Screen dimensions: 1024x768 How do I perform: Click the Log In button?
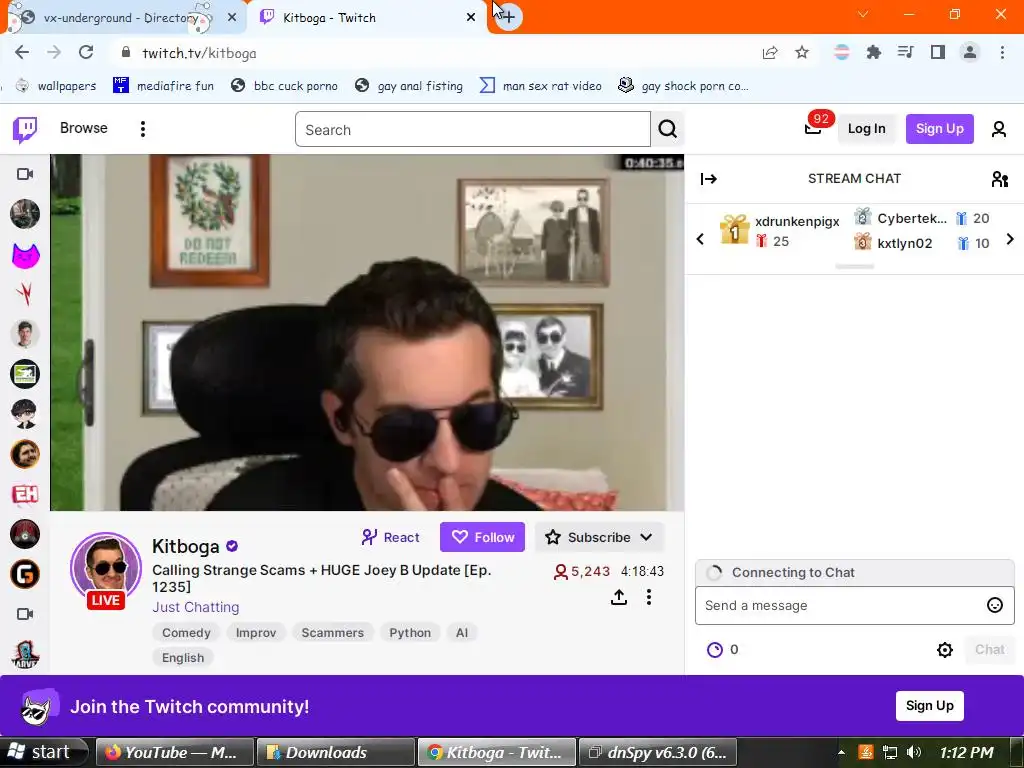coord(866,129)
